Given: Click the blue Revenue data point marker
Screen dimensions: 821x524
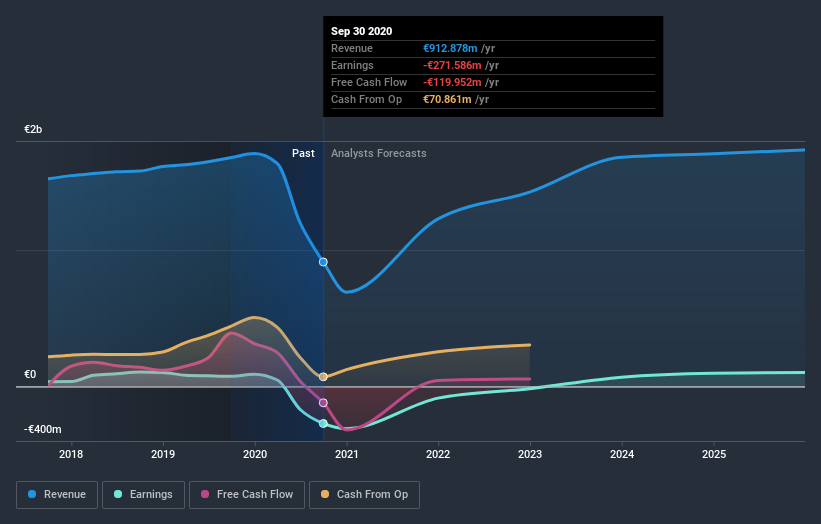Looking at the screenshot, I should pos(323,262).
